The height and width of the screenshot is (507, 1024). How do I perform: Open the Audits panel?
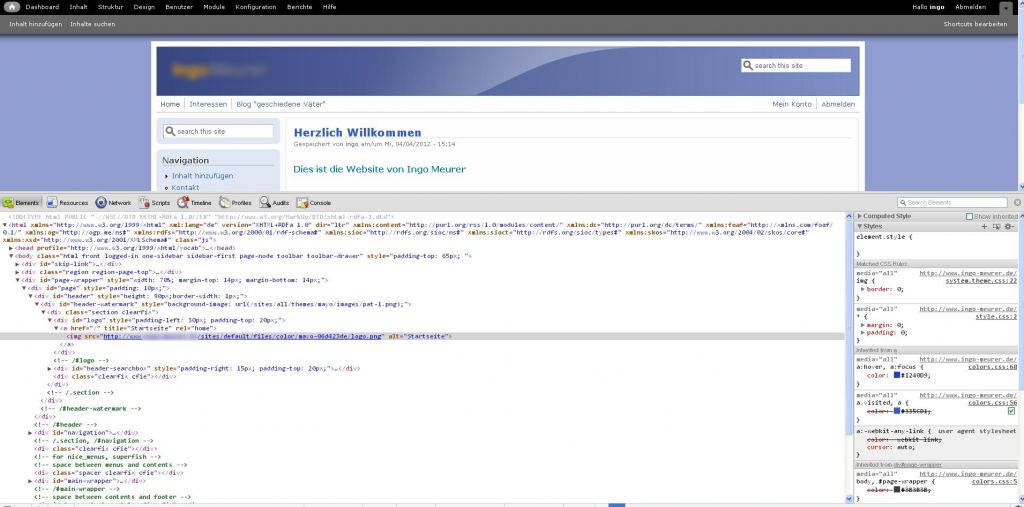274,202
